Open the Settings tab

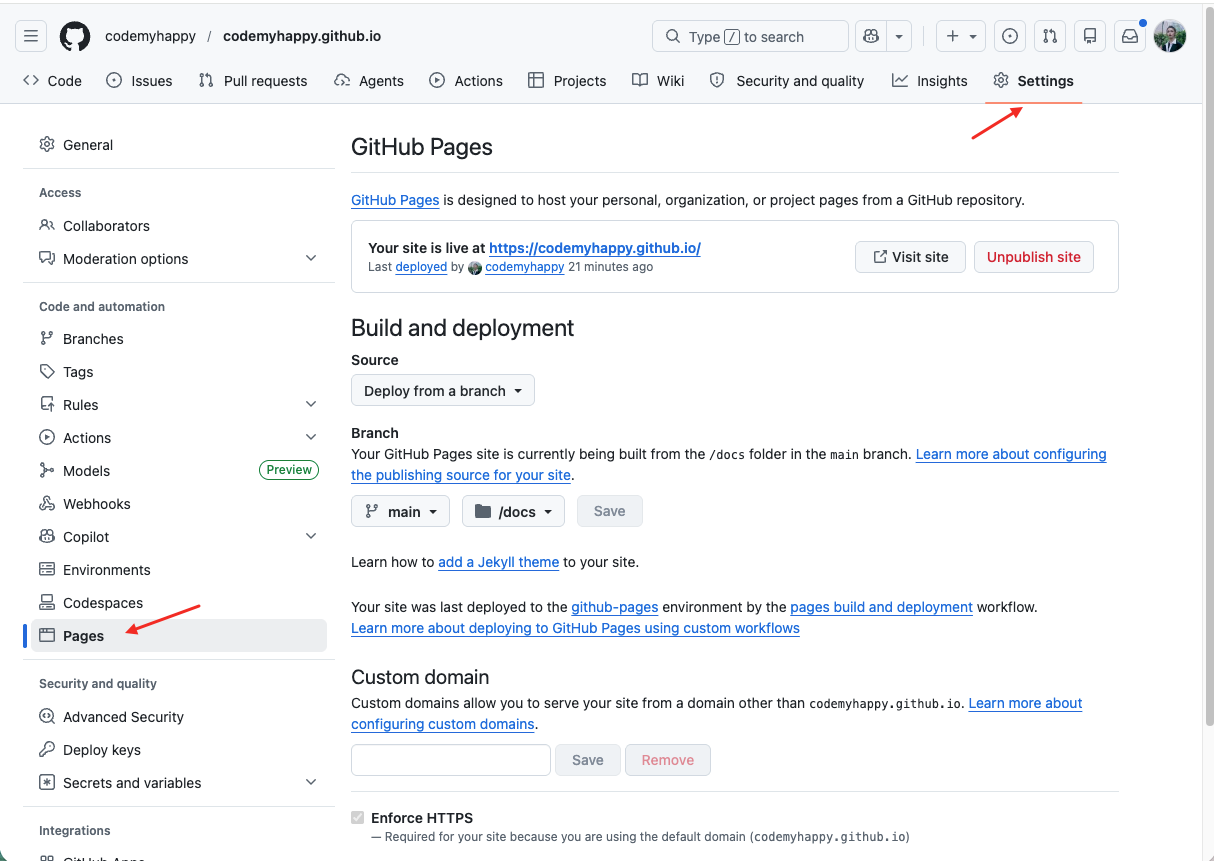pos(1034,81)
